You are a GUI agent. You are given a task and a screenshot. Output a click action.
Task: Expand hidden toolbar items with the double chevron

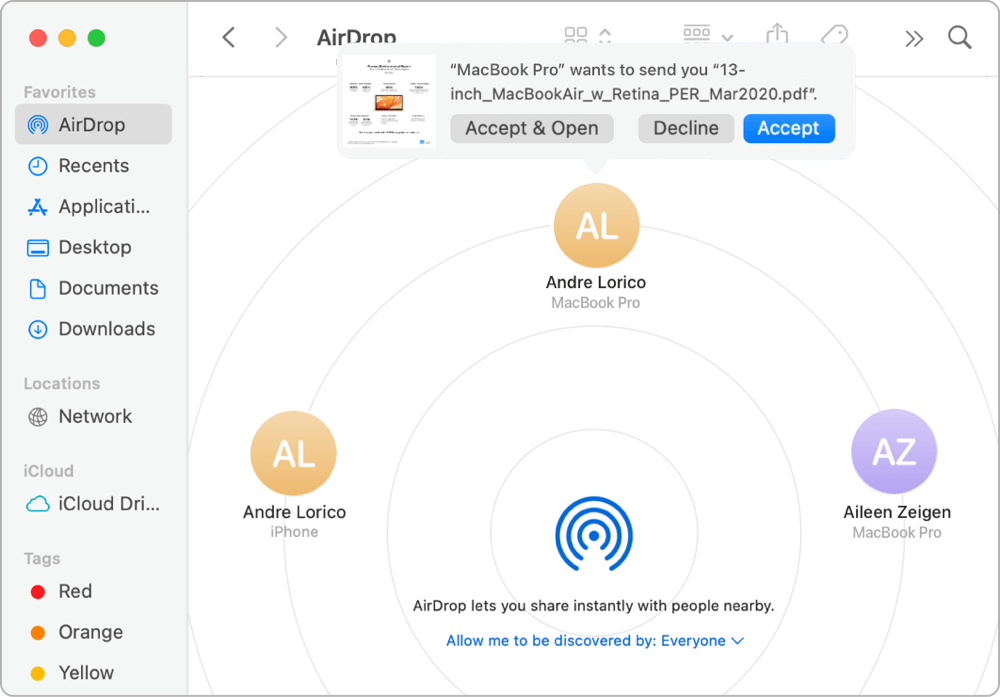(914, 36)
